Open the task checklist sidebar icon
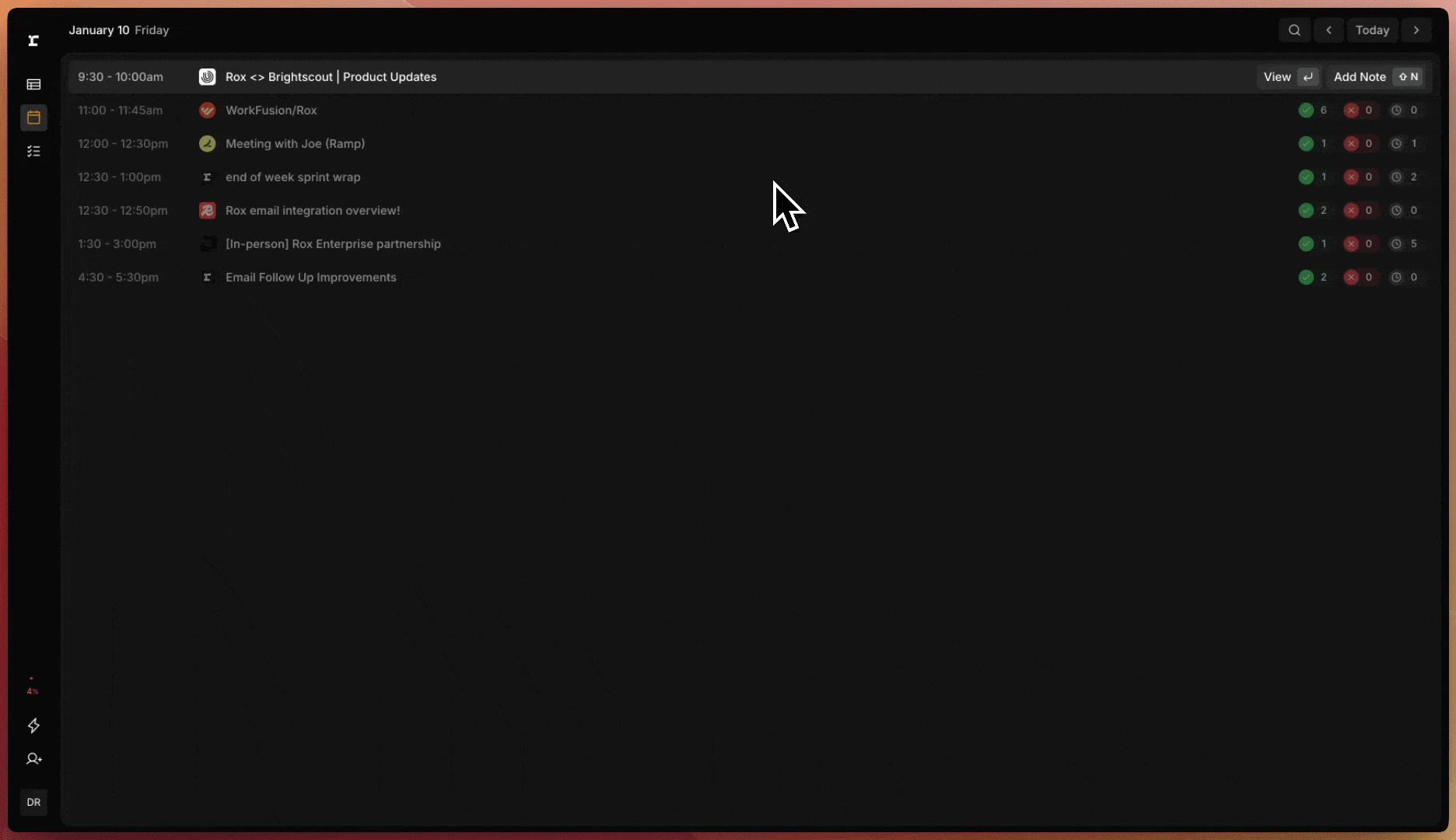The height and width of the screenshot is (840, 1456). [x=33, y=151]
